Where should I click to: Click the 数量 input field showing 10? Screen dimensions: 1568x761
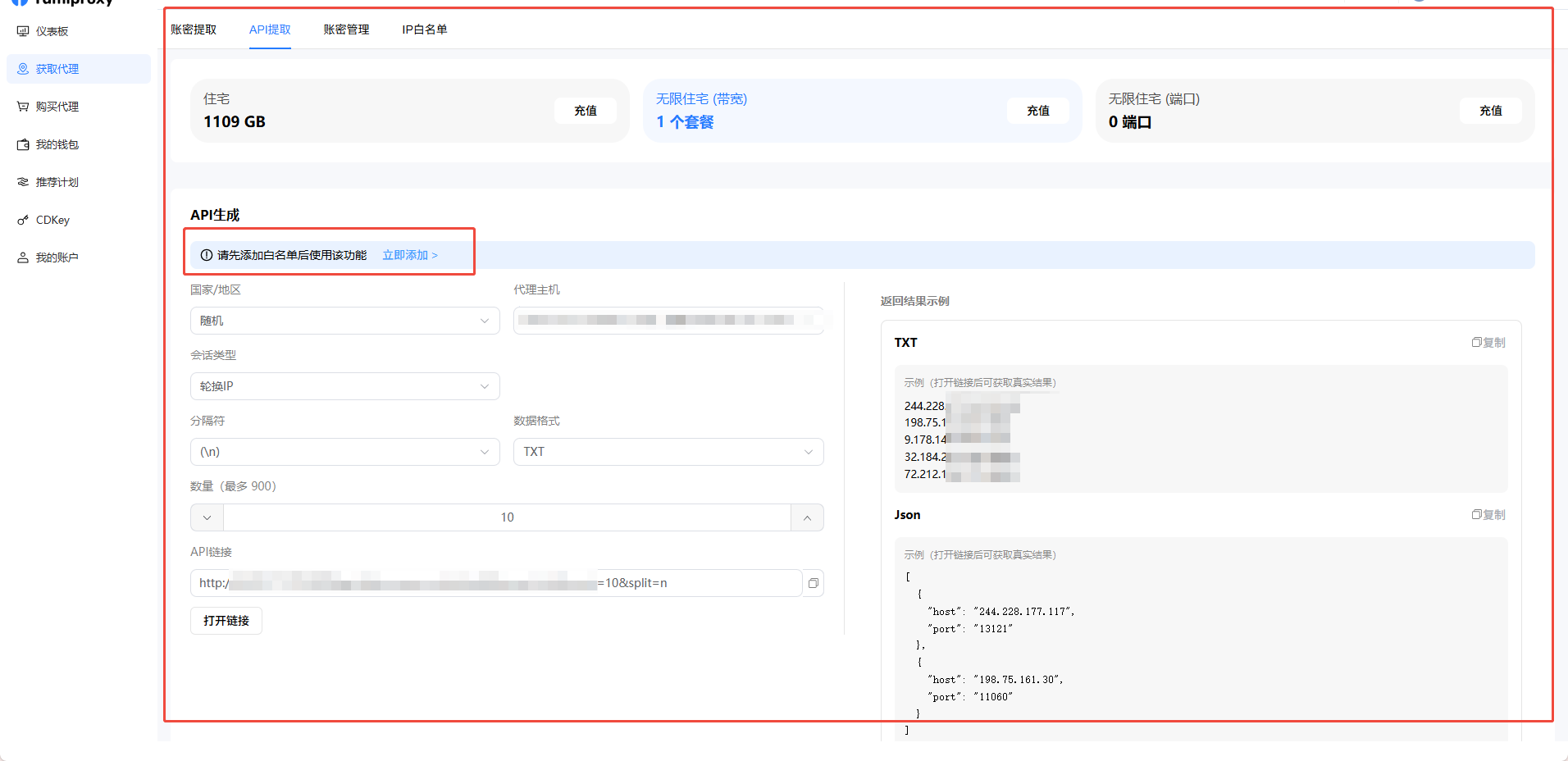[507, 517]
